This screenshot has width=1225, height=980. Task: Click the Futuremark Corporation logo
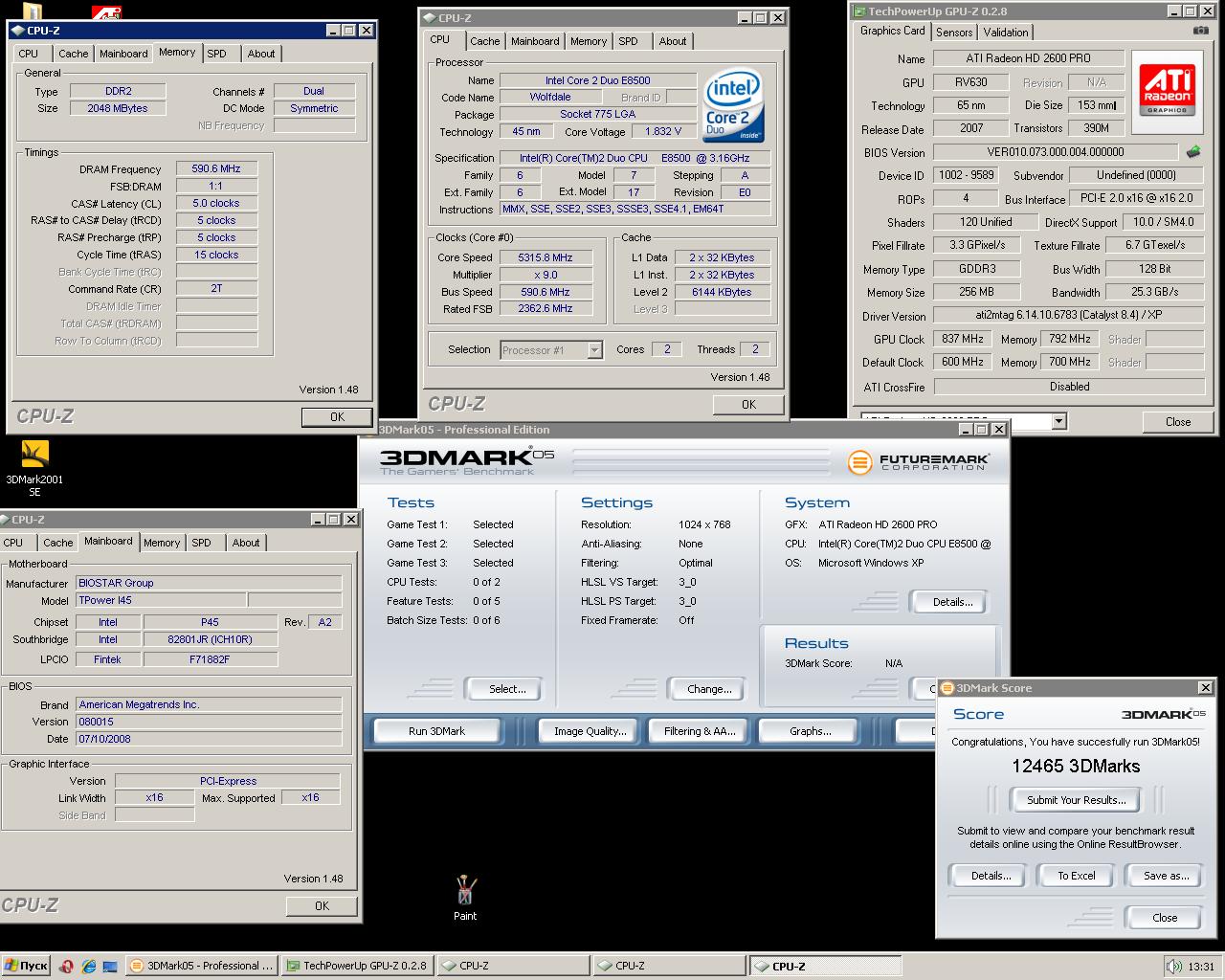[919, 462]
